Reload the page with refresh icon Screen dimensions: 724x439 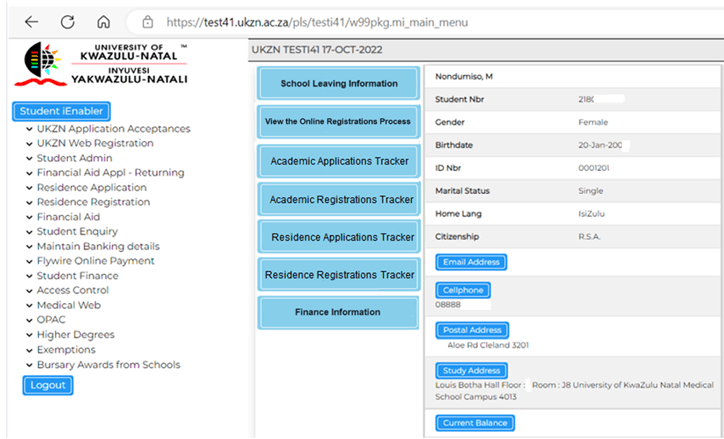pos(67,21)
